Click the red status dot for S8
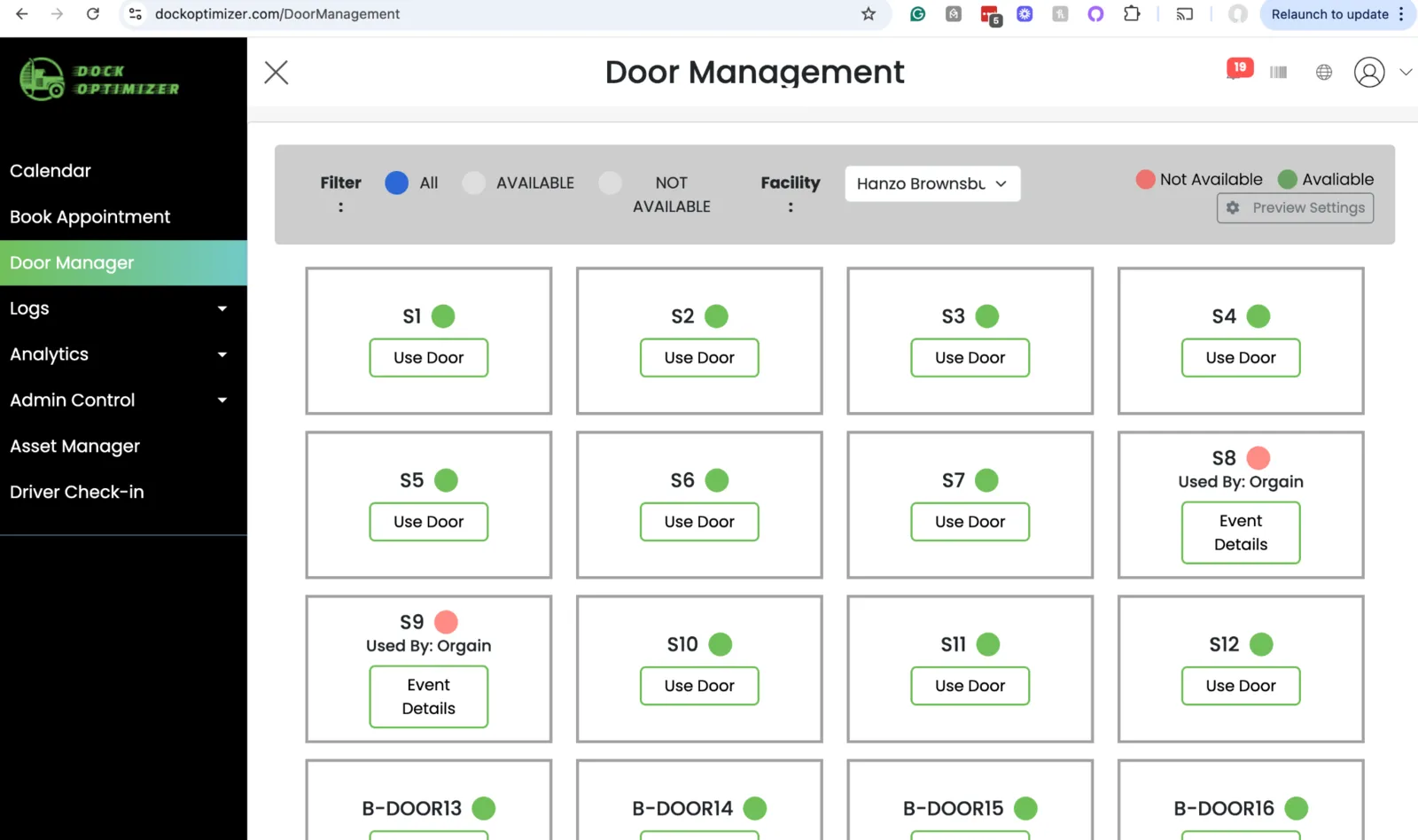1418x840 pixels. [x=1258, y=458]
